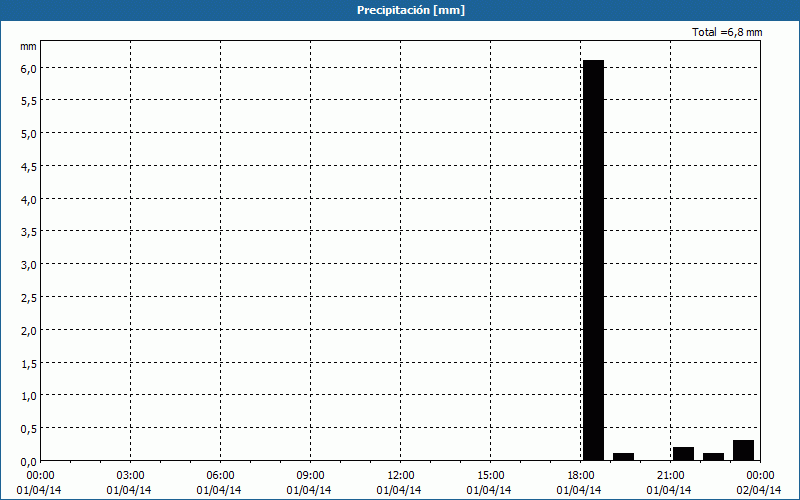Select the Total =6,8 mm label
The height and width of the screenshot is (500, 800).
(727, 32)
